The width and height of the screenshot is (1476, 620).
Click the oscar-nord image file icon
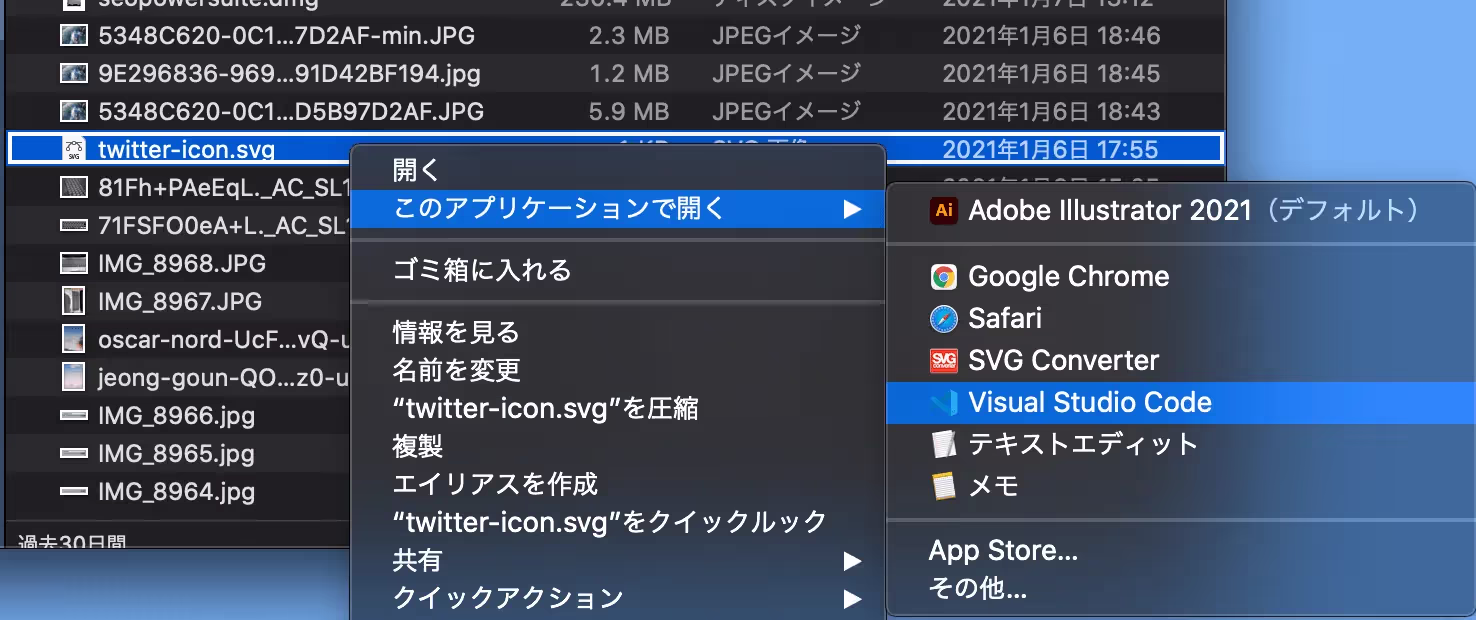click(73, 339)
